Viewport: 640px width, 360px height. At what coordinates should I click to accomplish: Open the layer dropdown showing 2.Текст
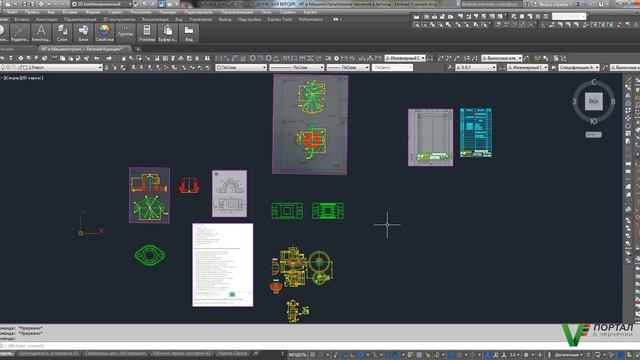click(x=51, y=67)
